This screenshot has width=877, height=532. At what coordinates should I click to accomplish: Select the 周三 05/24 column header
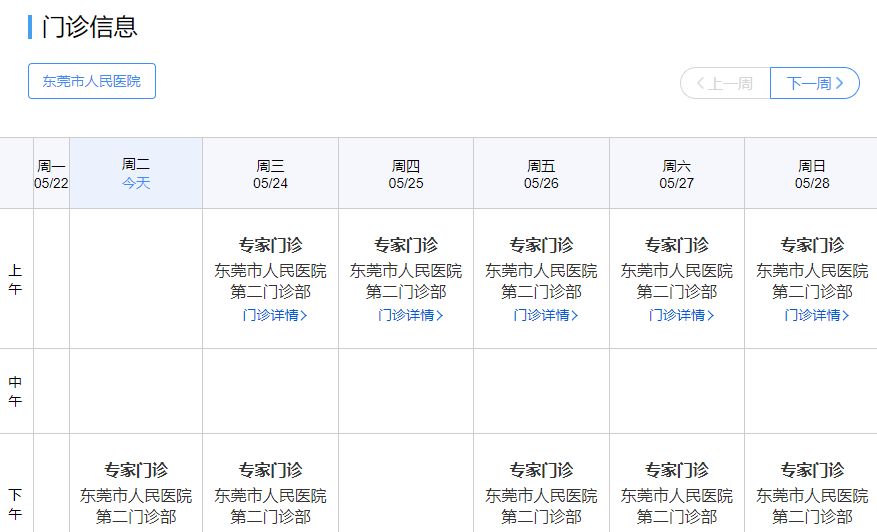coord(270,173)
